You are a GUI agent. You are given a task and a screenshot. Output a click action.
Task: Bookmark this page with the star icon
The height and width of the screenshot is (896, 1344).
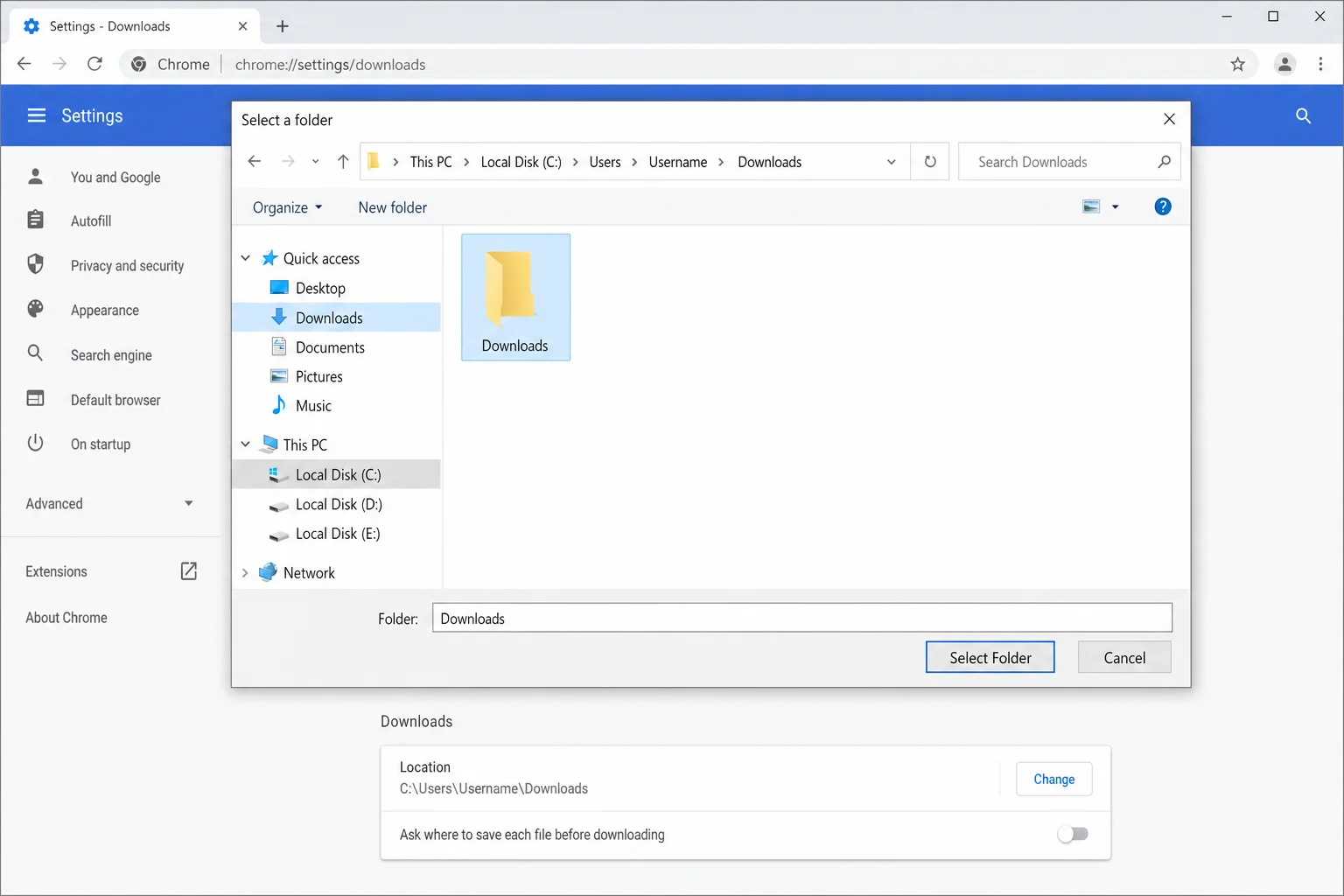[x=1237, y=64]
